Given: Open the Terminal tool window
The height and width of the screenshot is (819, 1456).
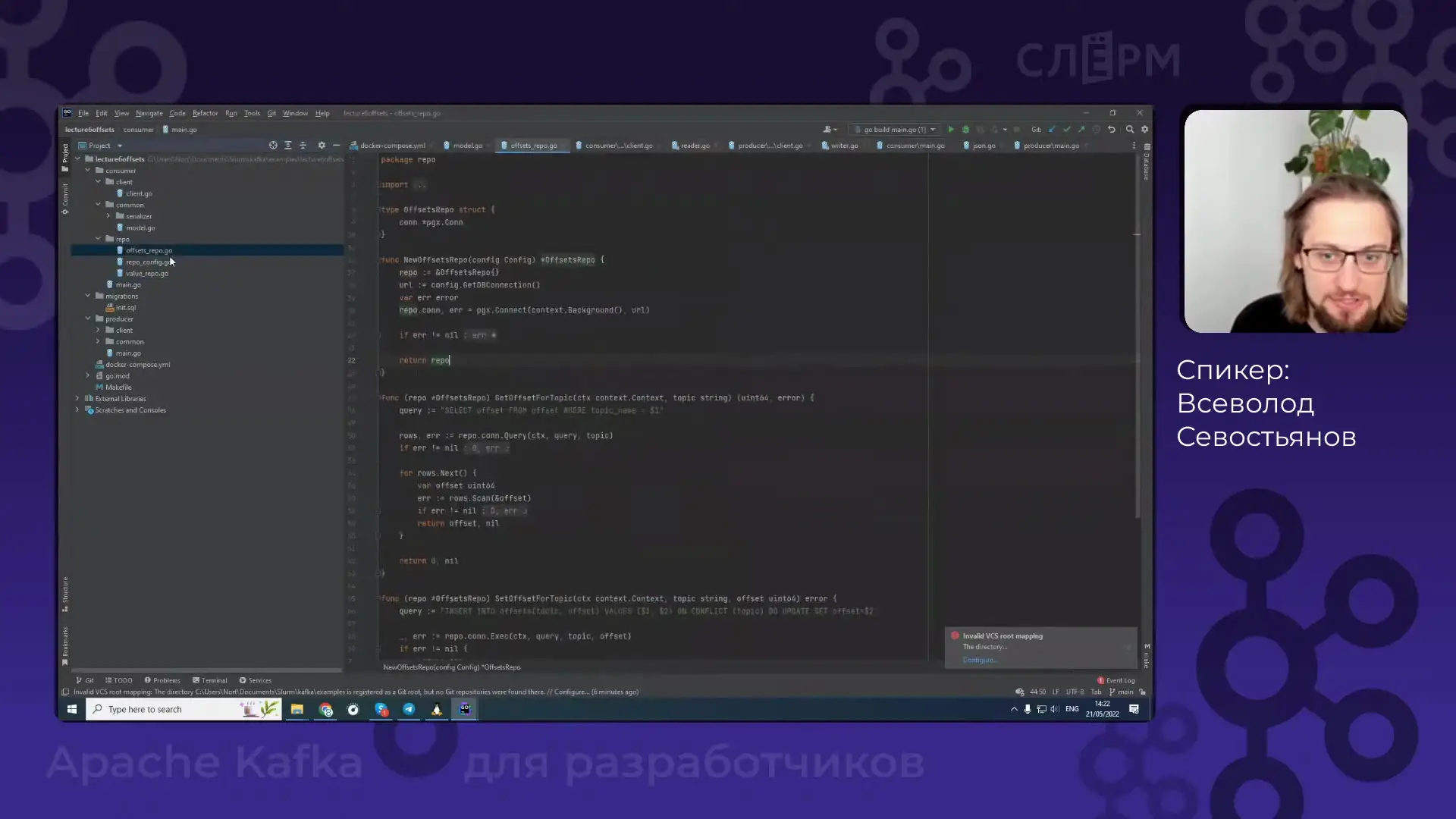Looking at the screenshot, I should (210, 680).
